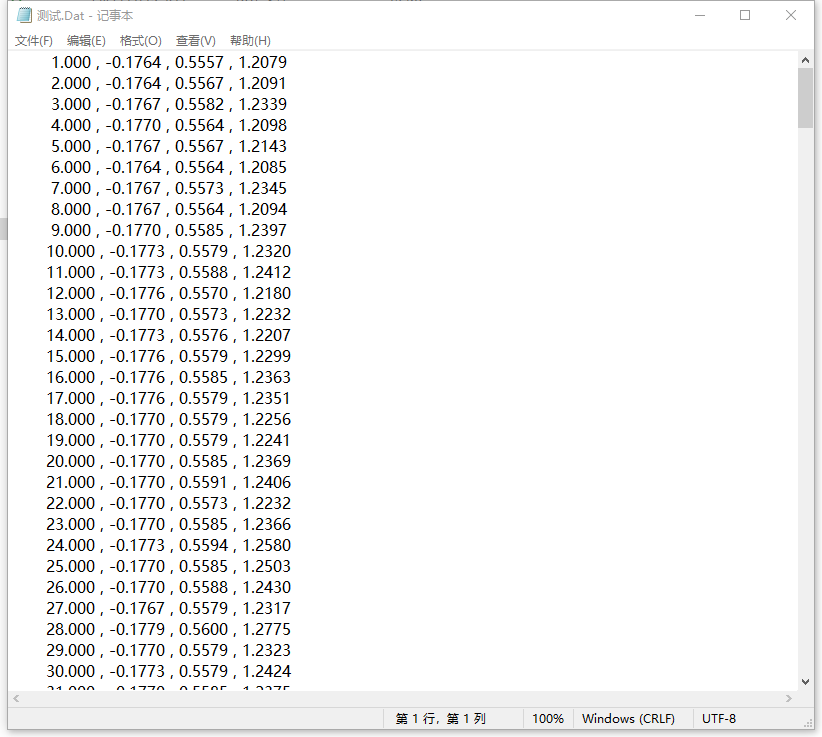Click the Notepad icon in the title bar

pyautogui.click(x=24, y=16)
